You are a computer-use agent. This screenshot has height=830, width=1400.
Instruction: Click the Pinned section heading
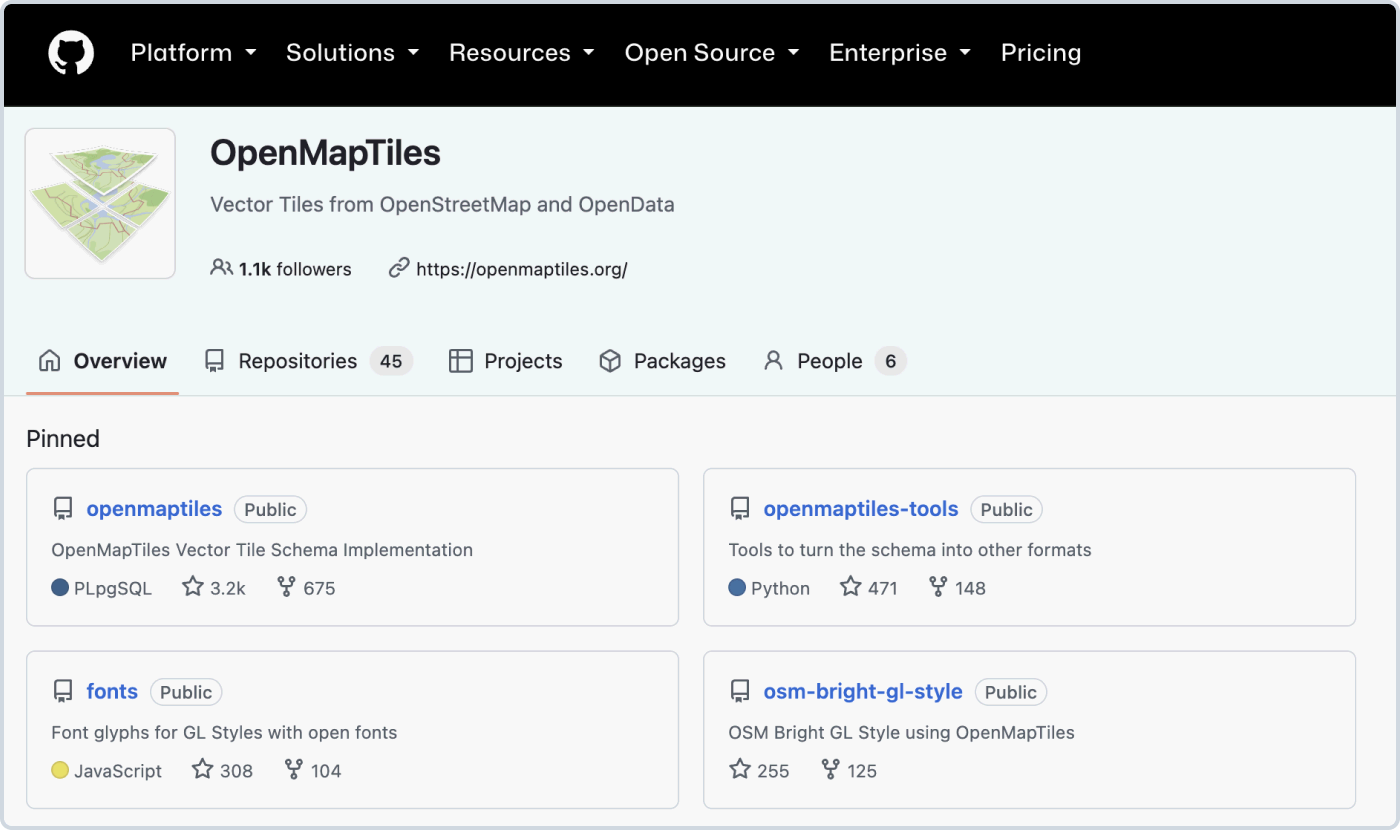(63, 439)
